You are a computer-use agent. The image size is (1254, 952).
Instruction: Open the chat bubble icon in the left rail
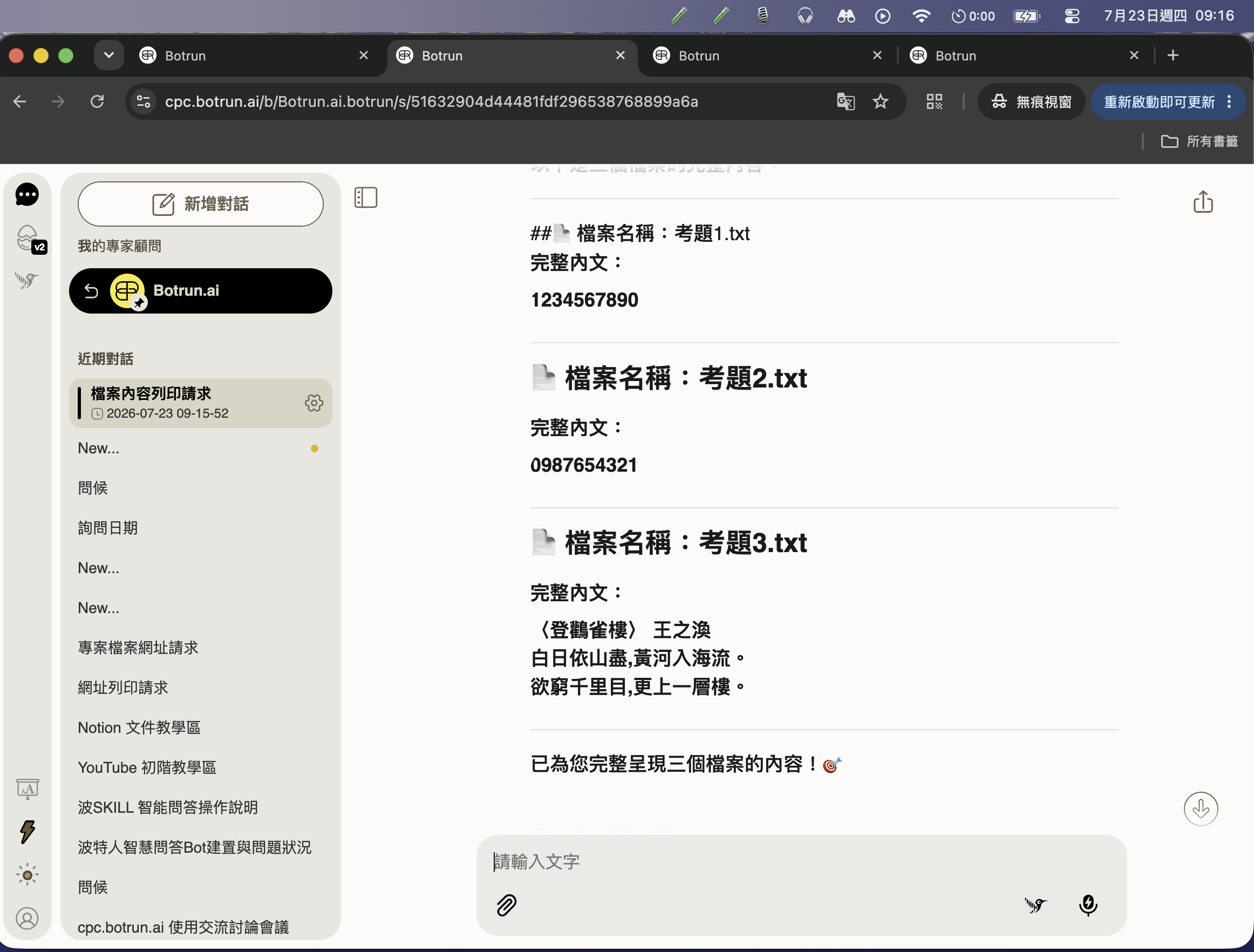(26, 194)
